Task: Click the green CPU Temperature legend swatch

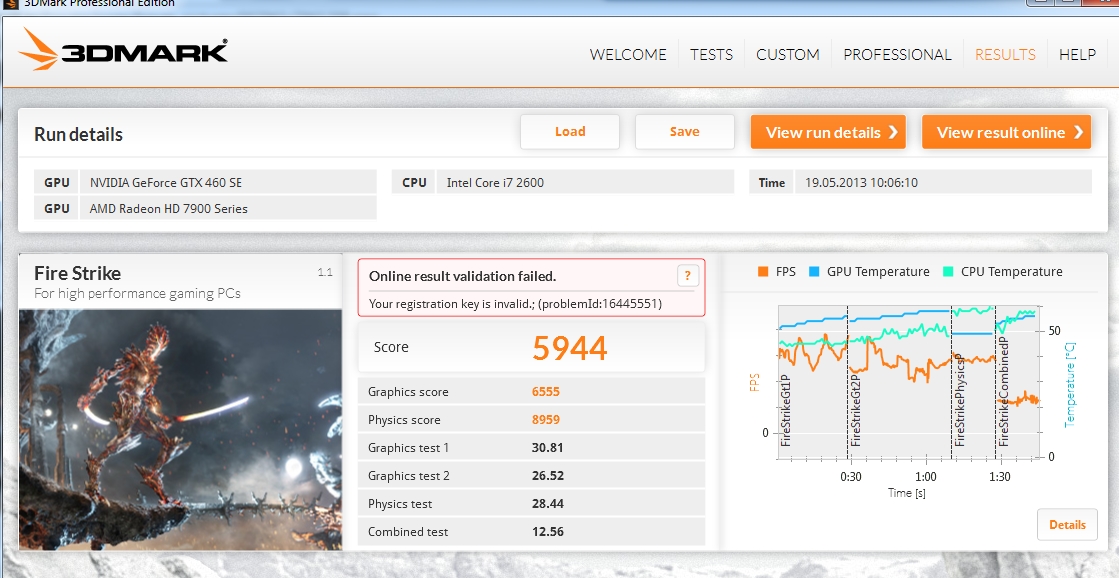Action: point(948,271)
